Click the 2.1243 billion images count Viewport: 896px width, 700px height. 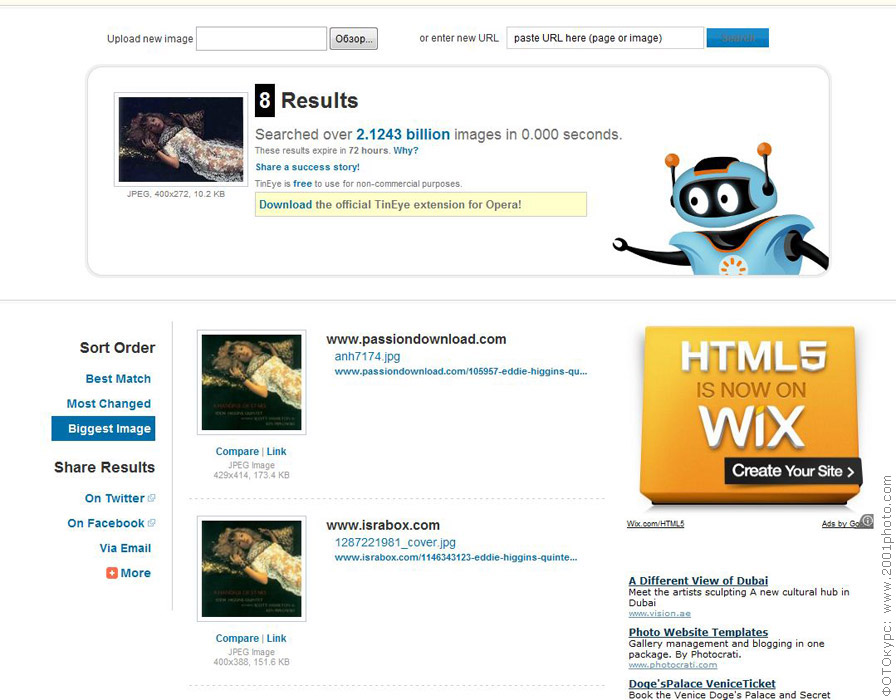[403, 134]
